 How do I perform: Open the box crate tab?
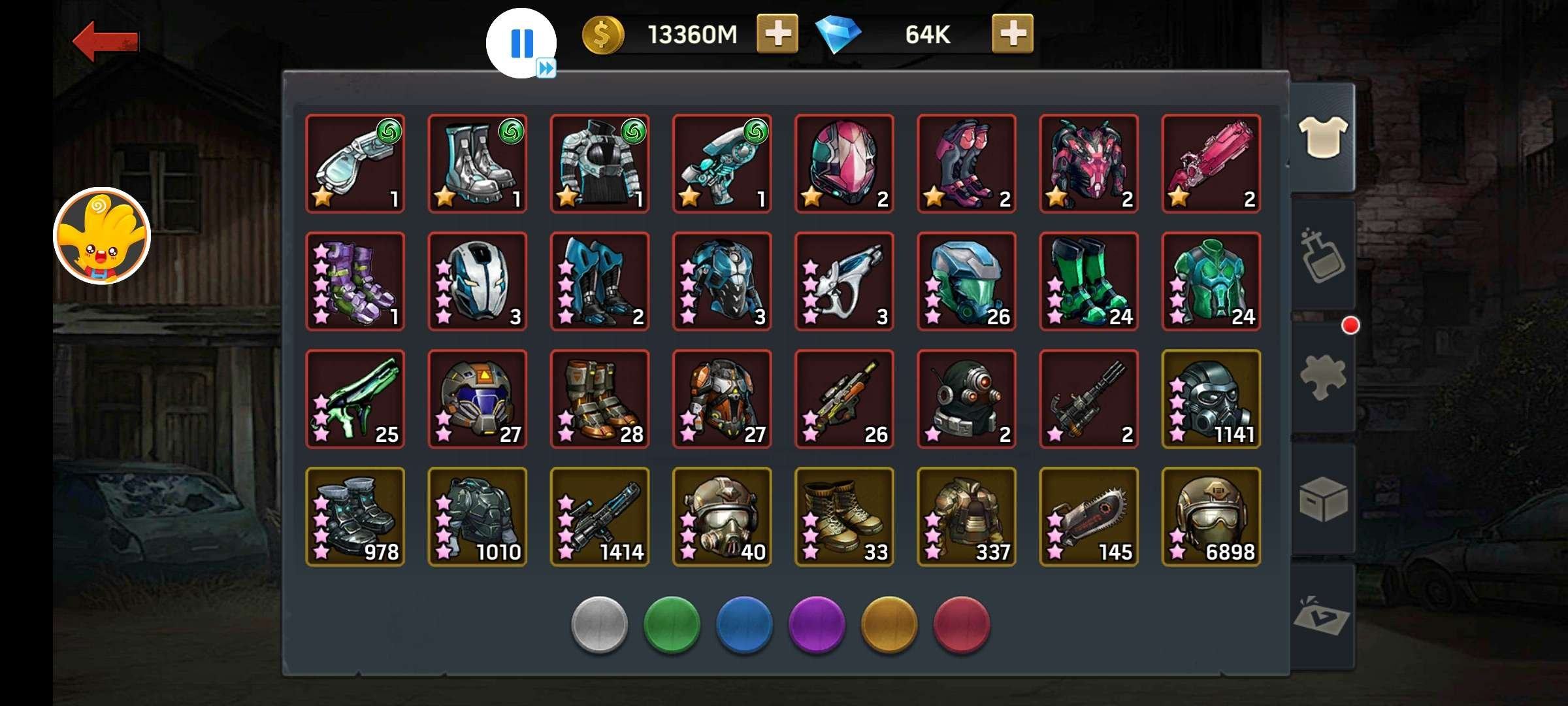[1322, 499]
